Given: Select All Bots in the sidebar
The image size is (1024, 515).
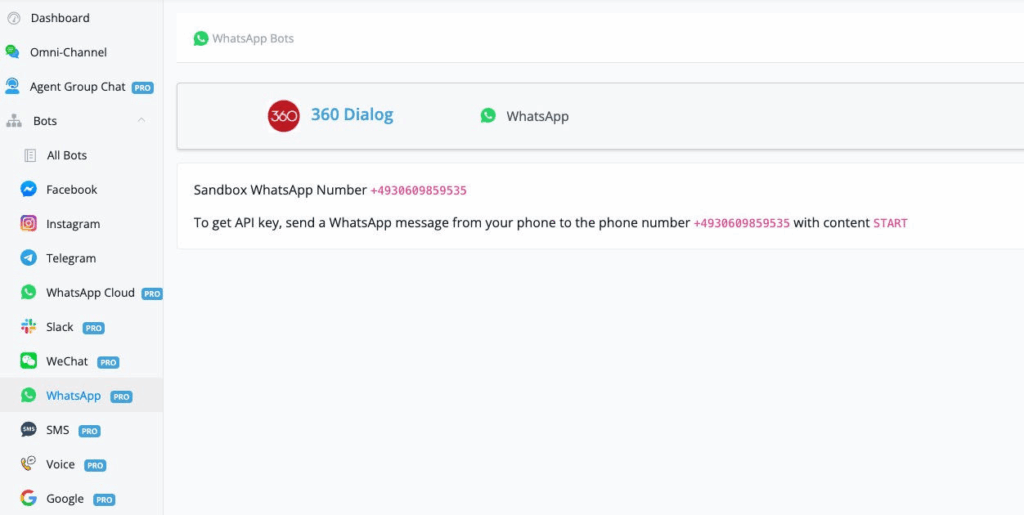Looking at the screenshot, I should point(66,155).
